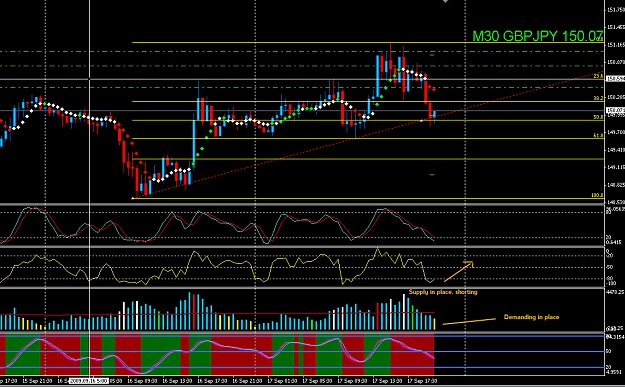The image size is (625, 387).
Task: Click the 16 Sep 21:00 time axis label
Action: point(247,381)
